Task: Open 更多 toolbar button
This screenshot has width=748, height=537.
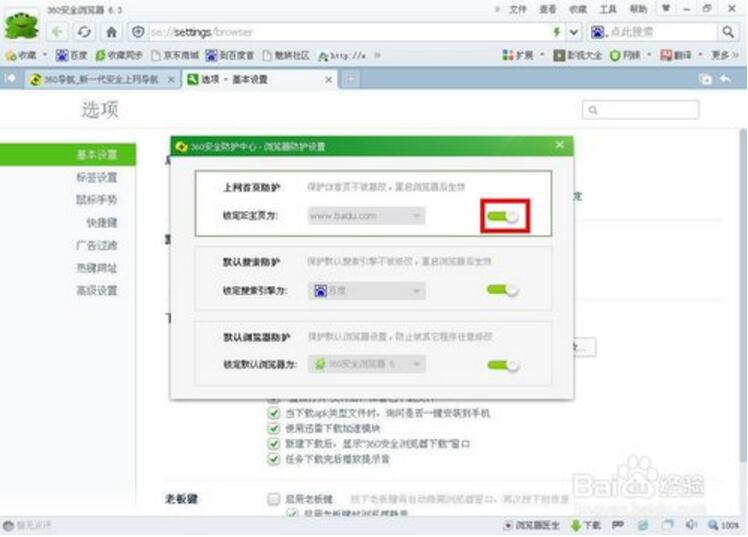Action: pos(725,55)
